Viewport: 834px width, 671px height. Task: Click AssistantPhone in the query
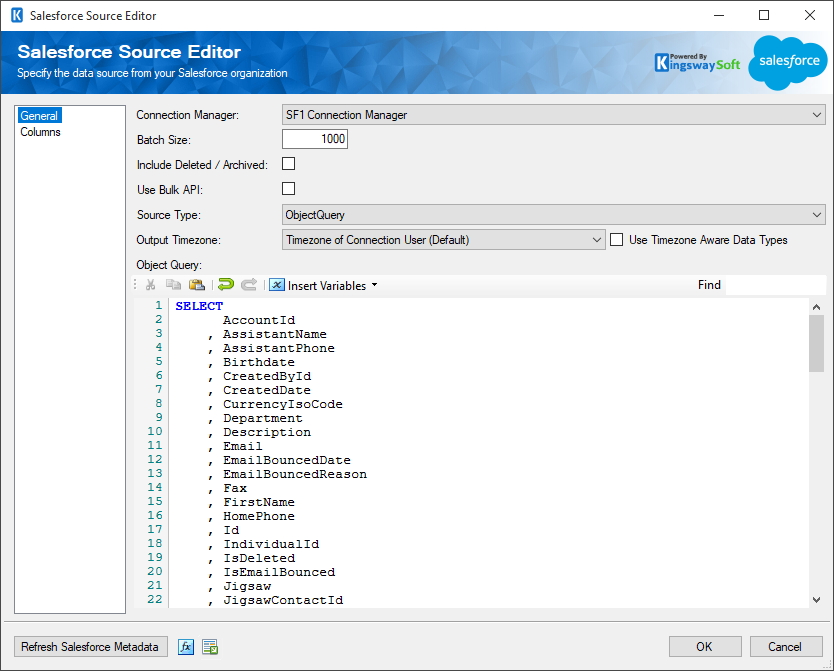pyautogui.click(x=279, y=348)
